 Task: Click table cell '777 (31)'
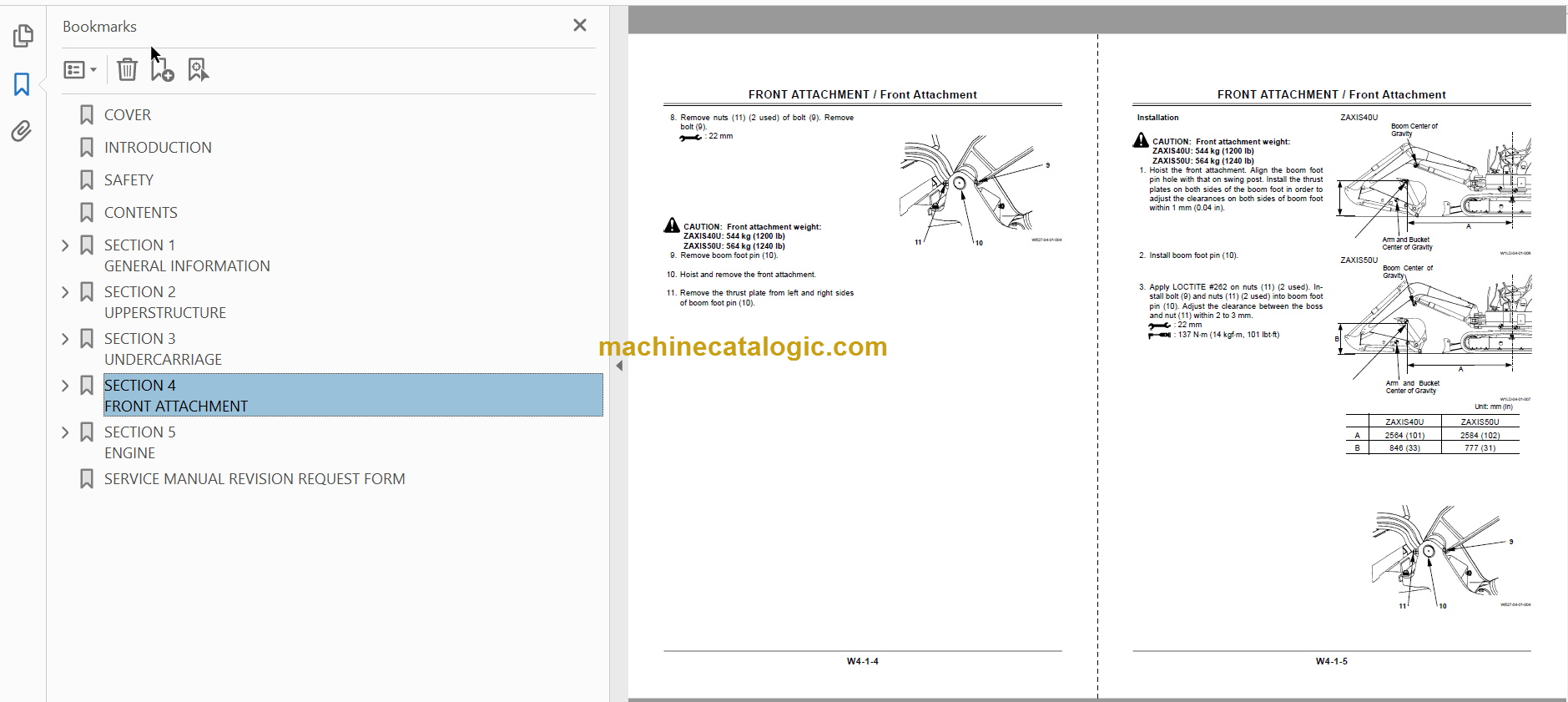click(x=1480, y=448)
